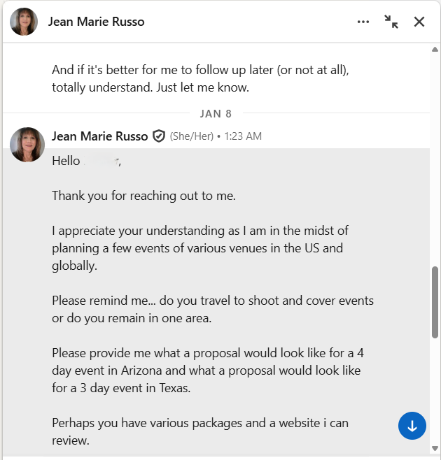Collapse the chat window with the arrows icon
Image resolution: width=441 pixels, height=460 pixels.
tap(391, 22)
